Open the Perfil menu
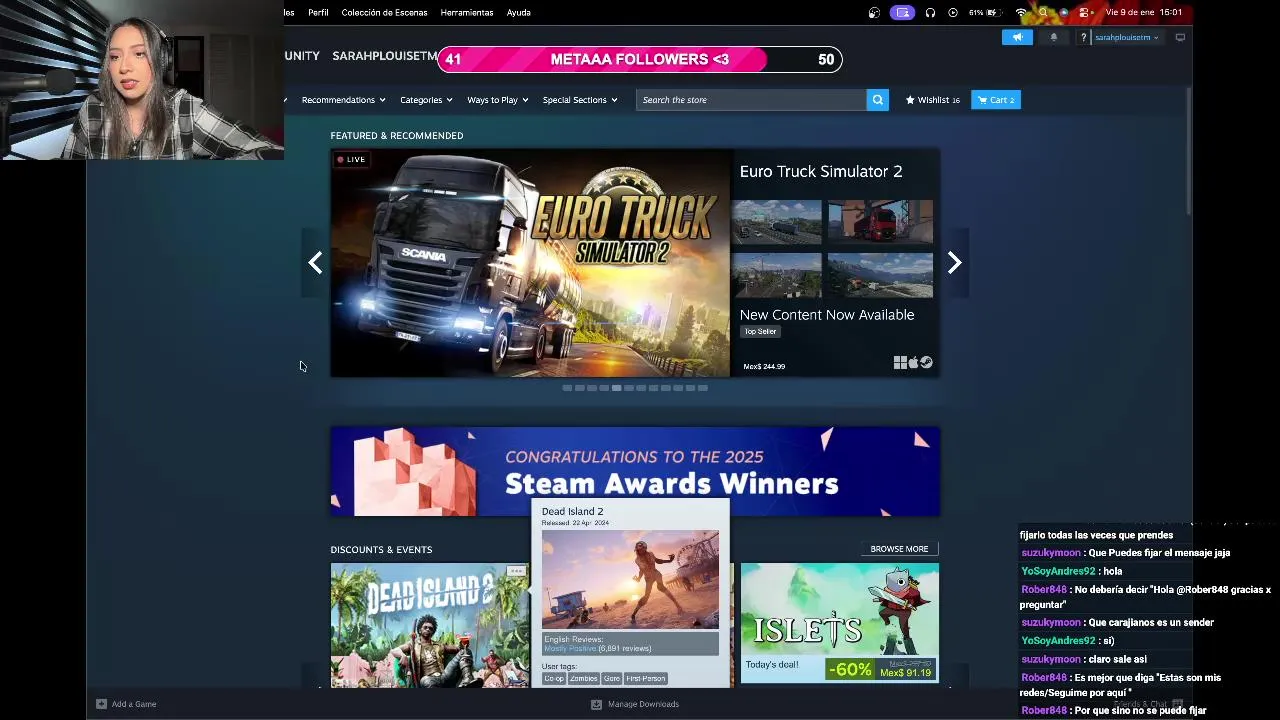 click(318, 13)
